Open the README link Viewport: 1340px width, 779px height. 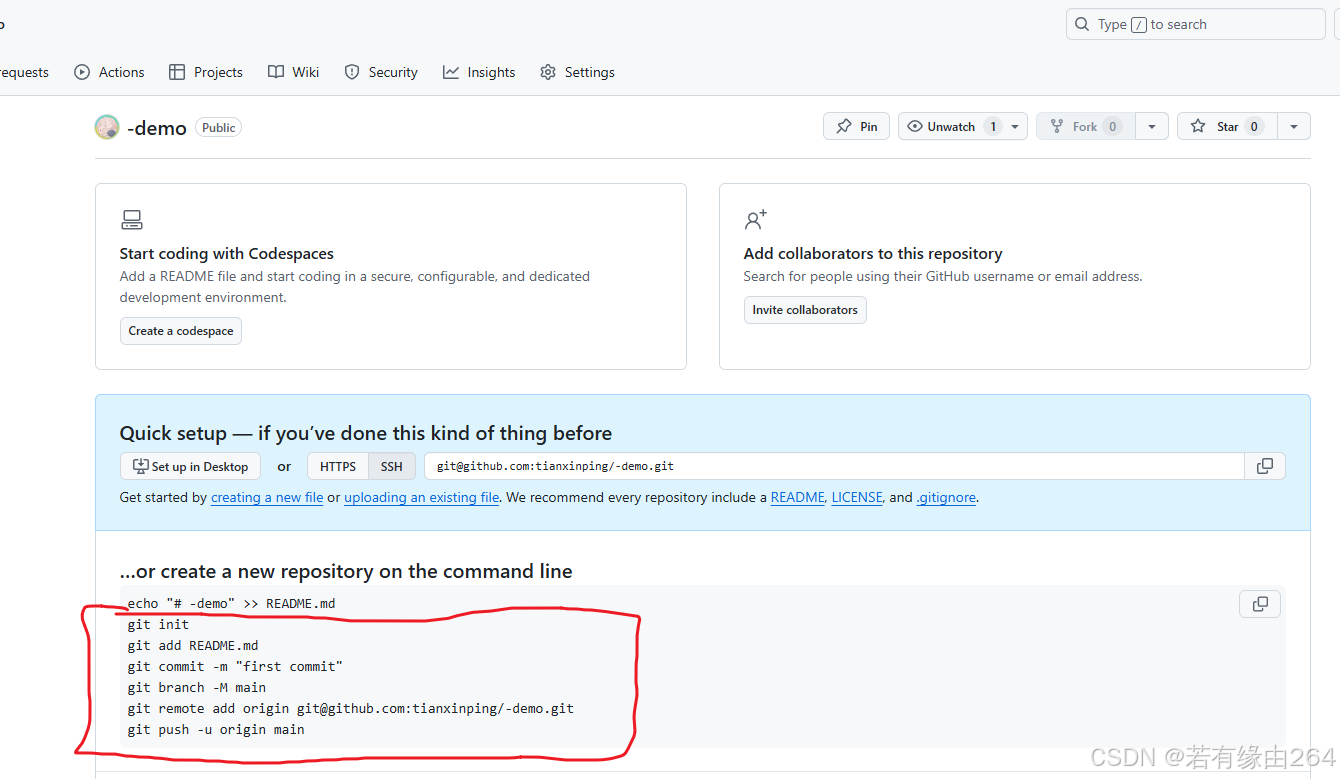coord(797,497)
